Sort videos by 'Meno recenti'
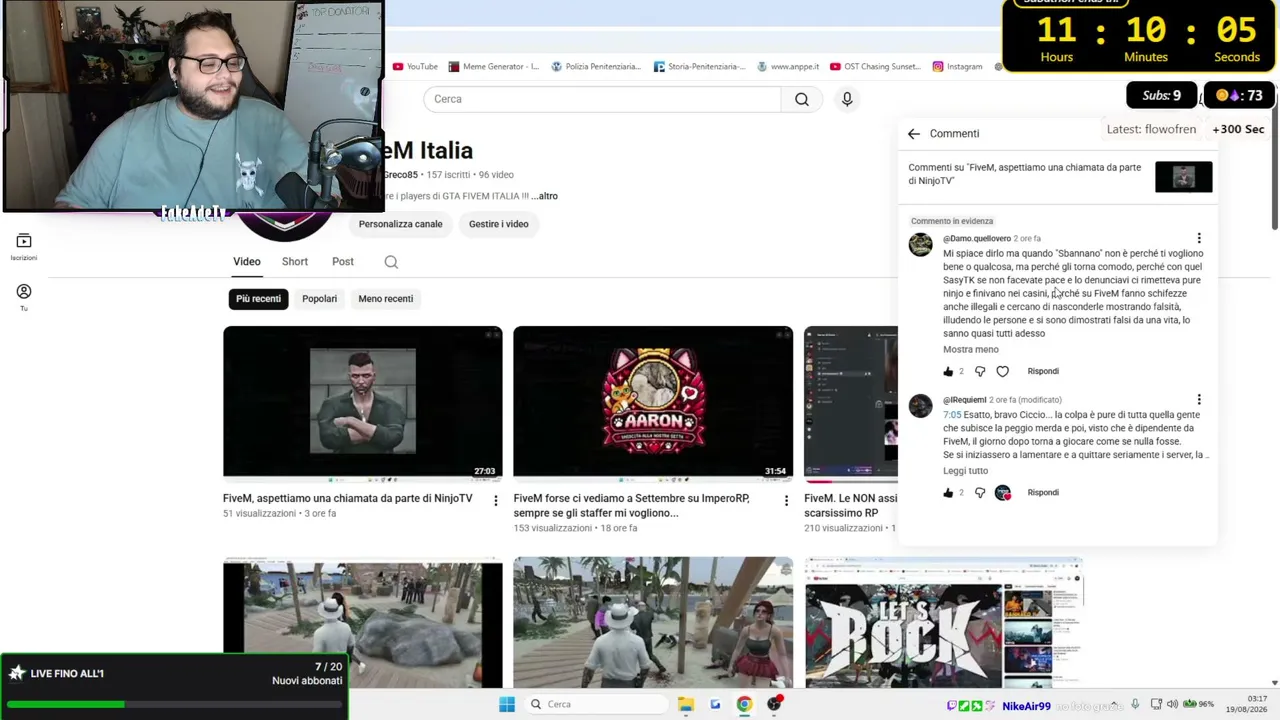 pyautogui.click(x=385, y=299)
